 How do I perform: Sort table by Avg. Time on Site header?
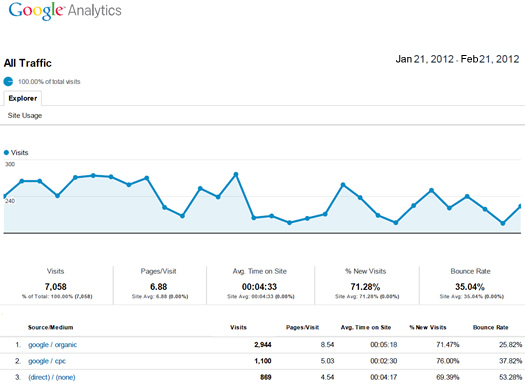[366, 327]
